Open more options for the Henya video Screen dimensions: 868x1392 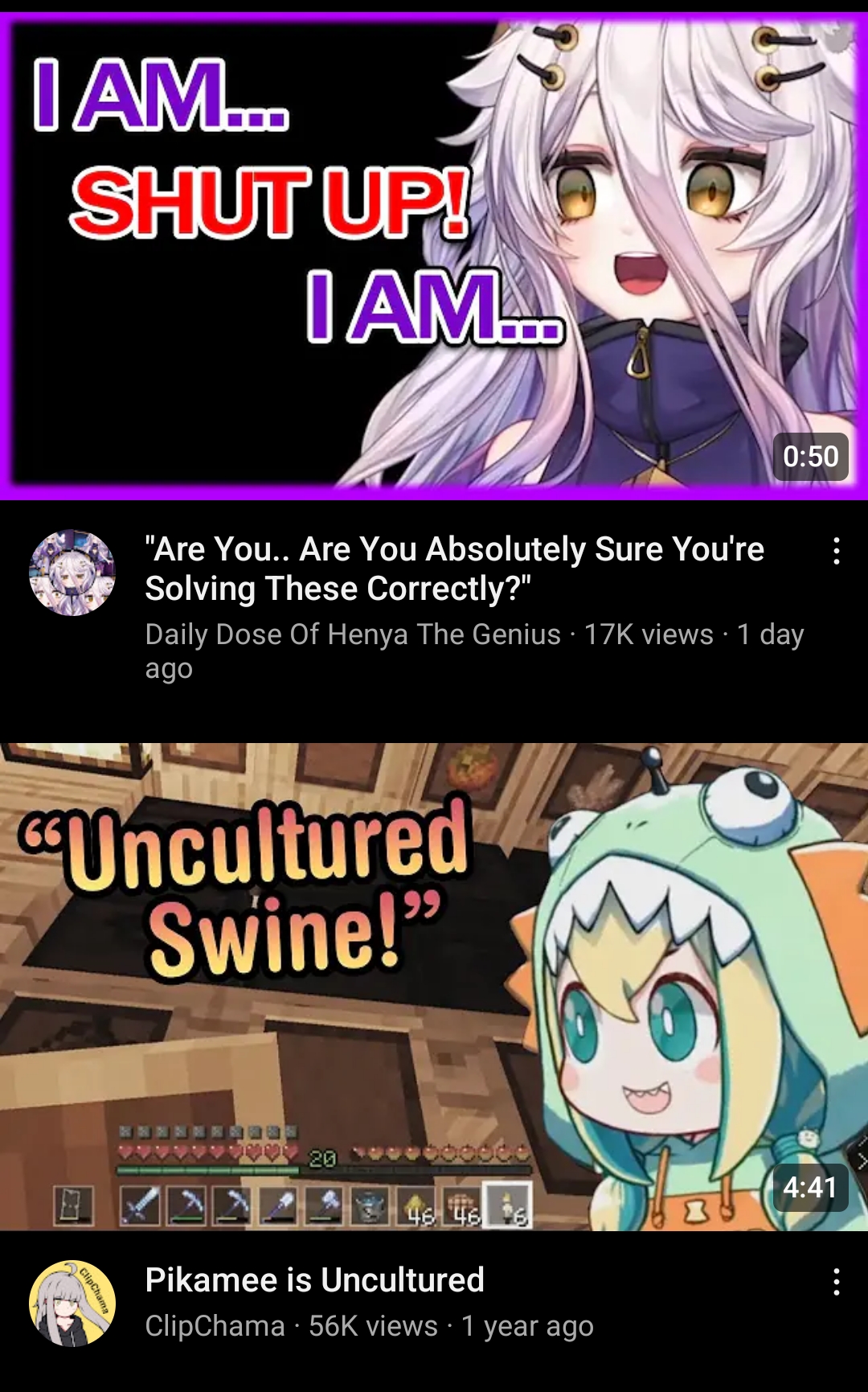(837, 552)
